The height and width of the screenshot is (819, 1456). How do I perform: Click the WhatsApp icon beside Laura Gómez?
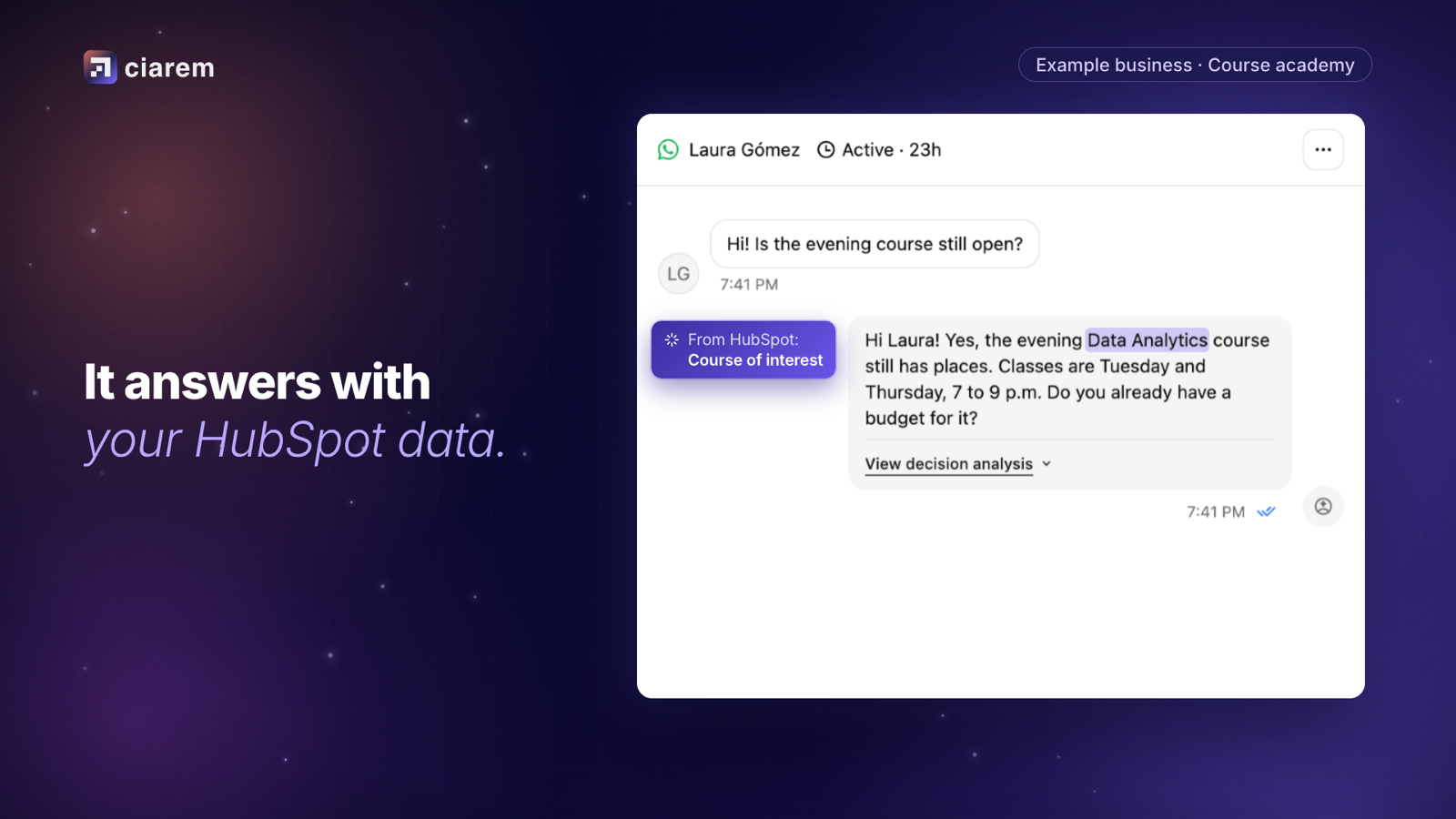coord(668,149)
